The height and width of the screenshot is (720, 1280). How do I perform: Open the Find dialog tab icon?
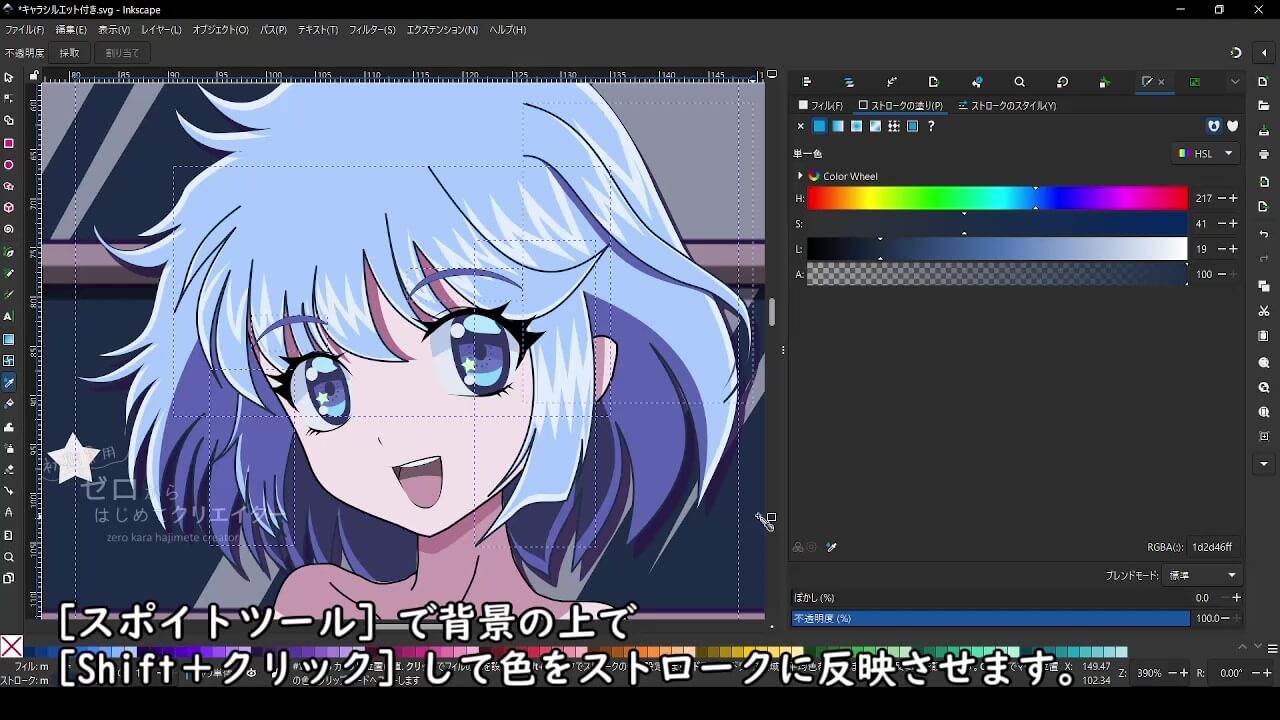click(1019, 82)
